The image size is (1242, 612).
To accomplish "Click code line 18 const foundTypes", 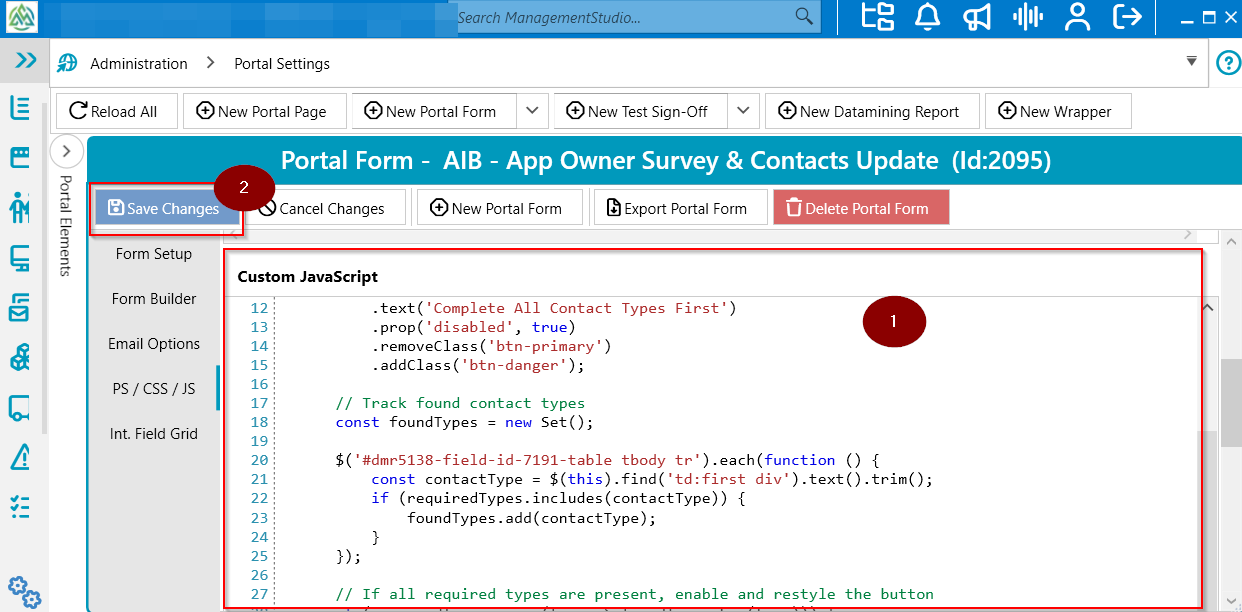I will tap(465, 422).
